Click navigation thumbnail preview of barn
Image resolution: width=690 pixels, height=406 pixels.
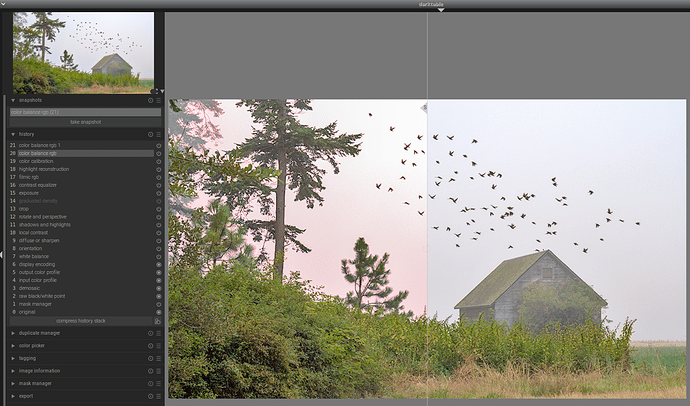(84, 53)
